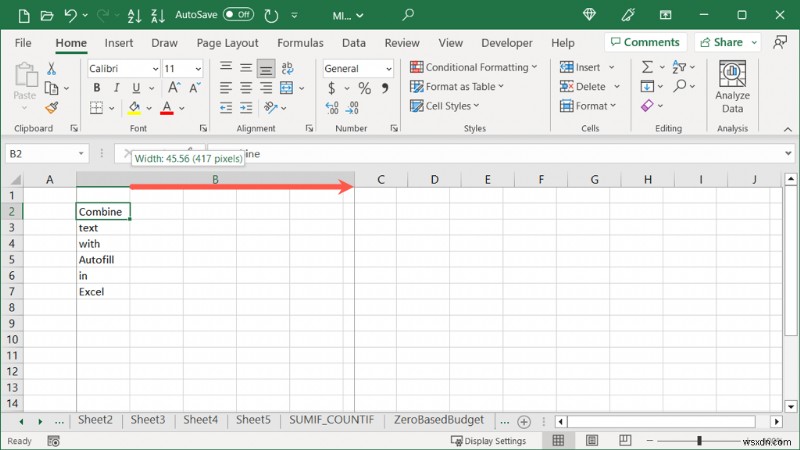Open Display Settings in status bar
The image size is (800, 450).
(488, 441)
